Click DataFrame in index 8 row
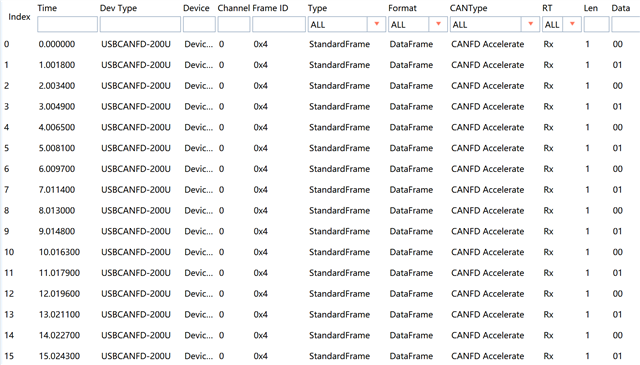Viewport: 640px width, 365px height. tap(411, 211)
